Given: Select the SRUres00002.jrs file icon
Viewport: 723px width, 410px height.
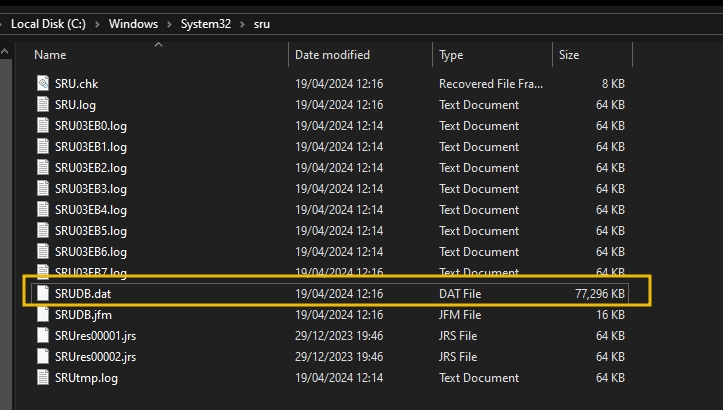Looking at the screenshot, I should point(42,356).
